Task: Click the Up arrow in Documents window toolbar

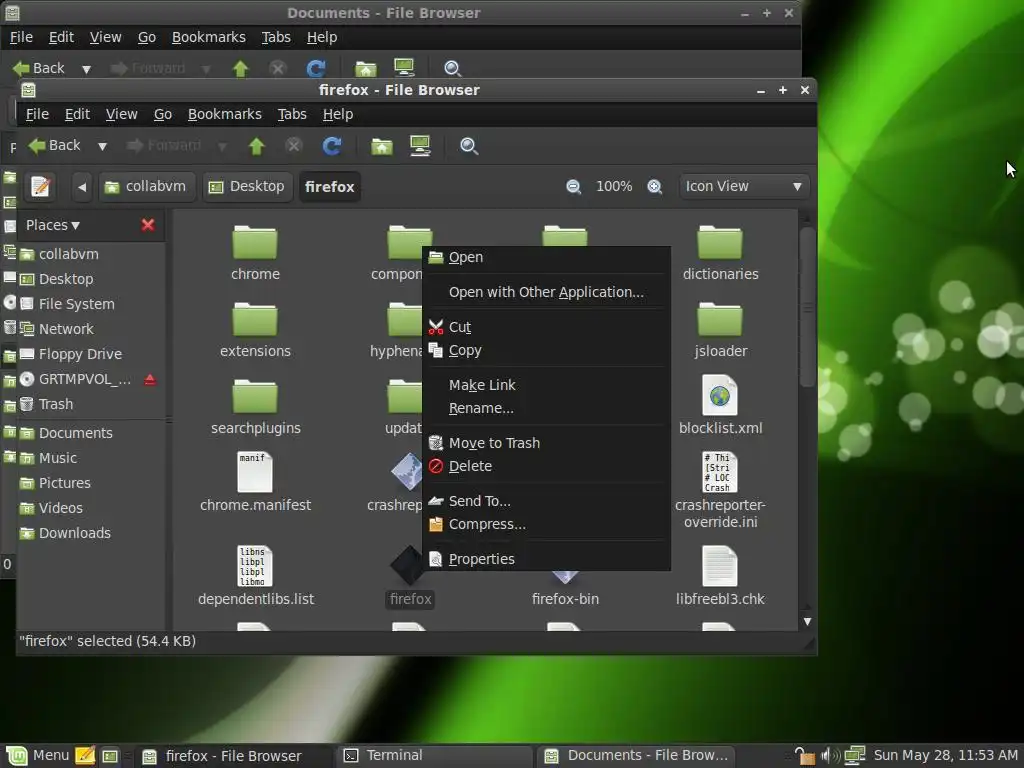Action: [240, 68]
